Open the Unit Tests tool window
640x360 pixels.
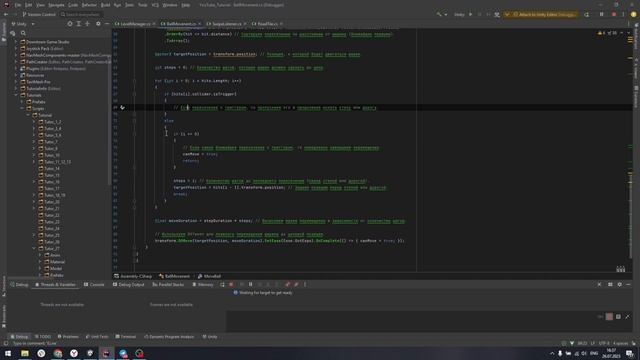(97, 337)
